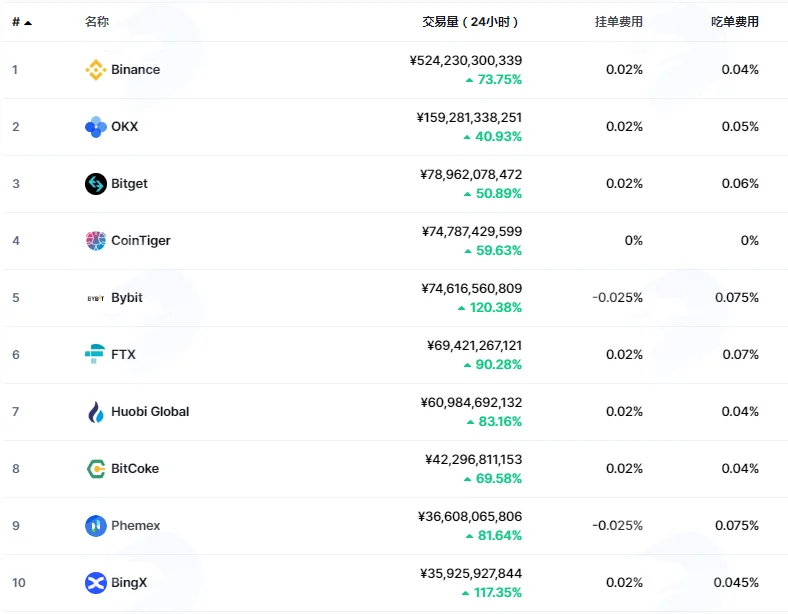Click the Bitget logo icon
Screen dimensions: 788x614
pos(95,184)
